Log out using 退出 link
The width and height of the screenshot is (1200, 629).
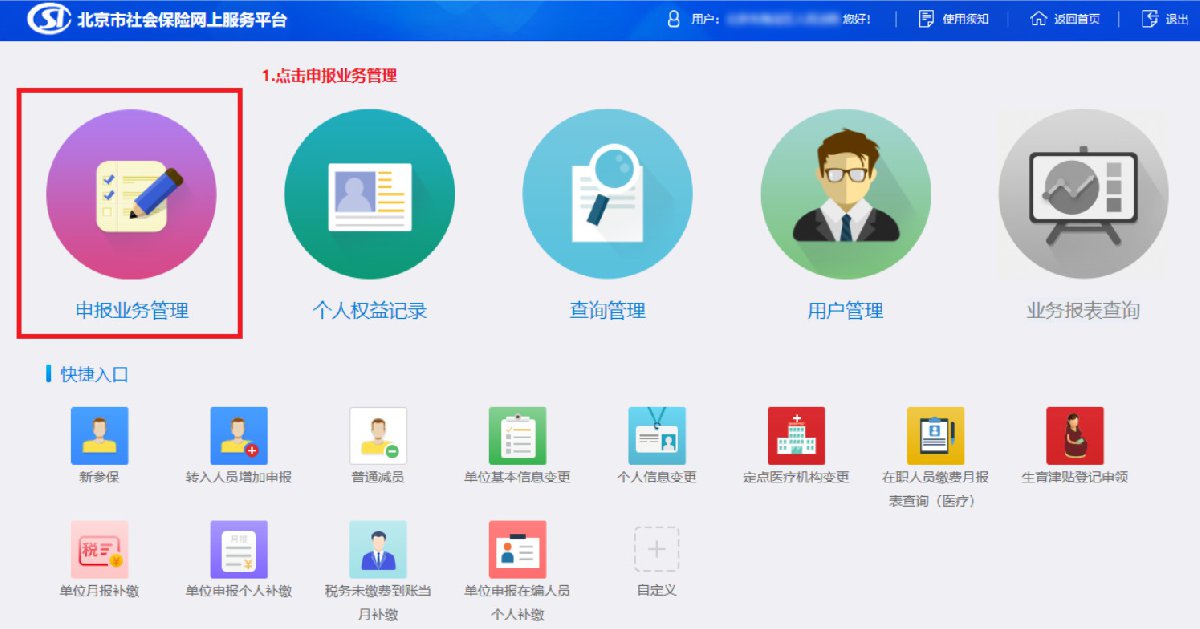click(x=1177, y=19)
